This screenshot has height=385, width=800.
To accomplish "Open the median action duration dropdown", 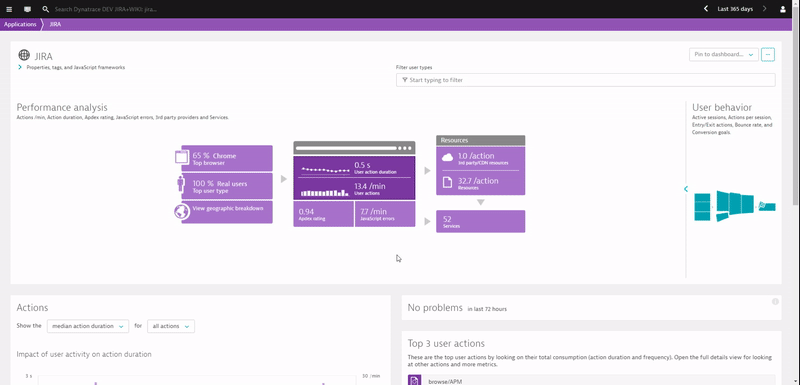I will click(88, 326).
